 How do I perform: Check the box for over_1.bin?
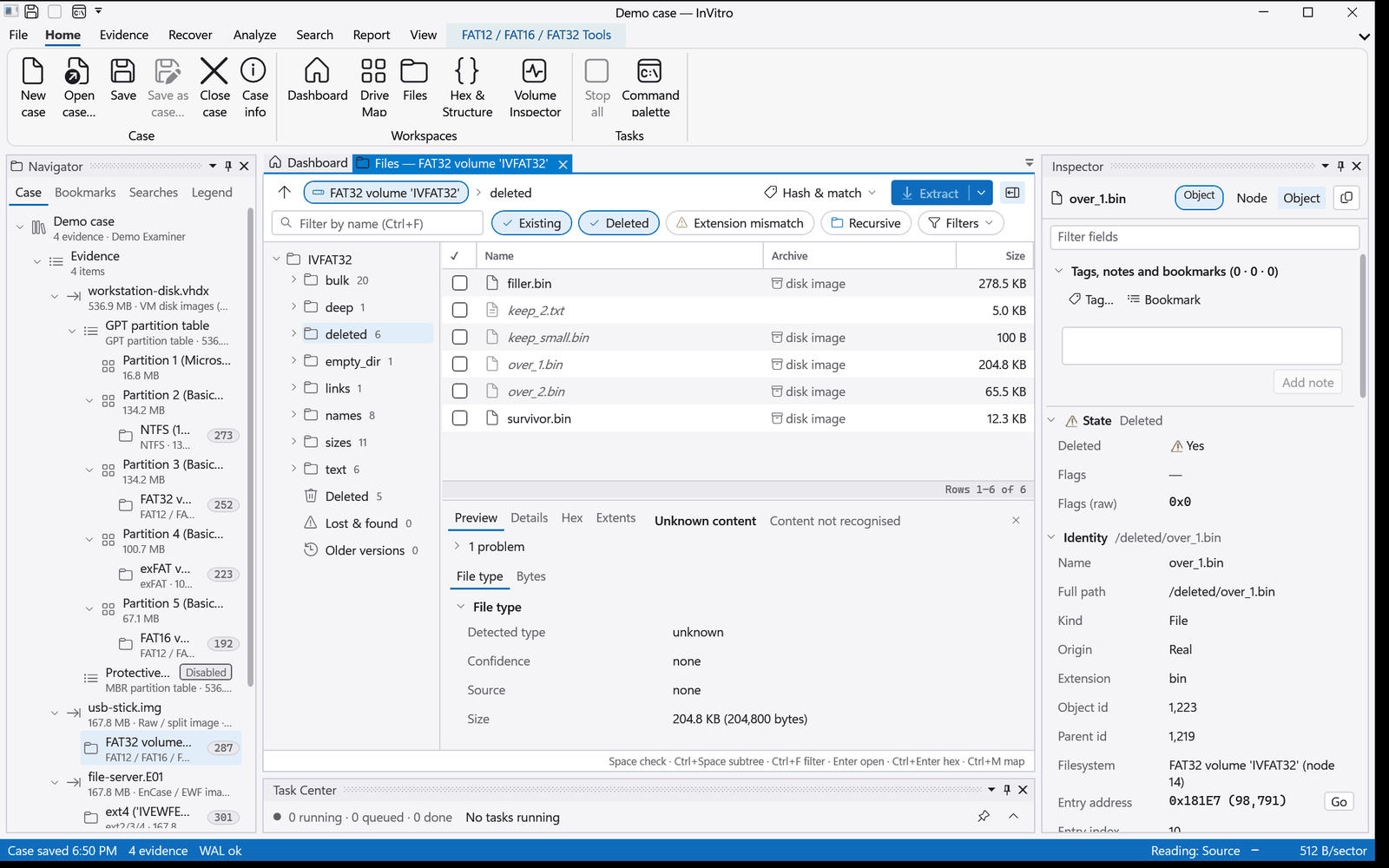[460, 365]
